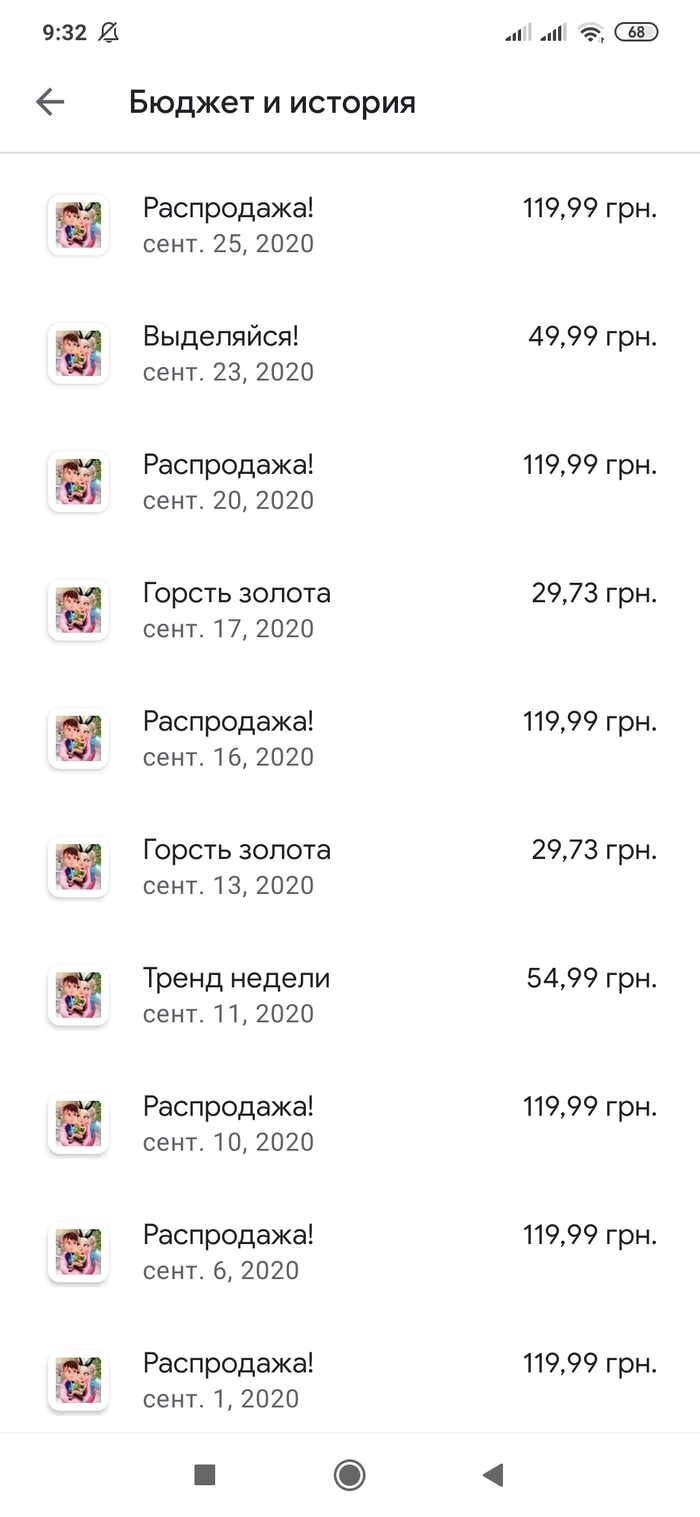Open the Распродажа! purchase from сент. 20

point(228,465)
